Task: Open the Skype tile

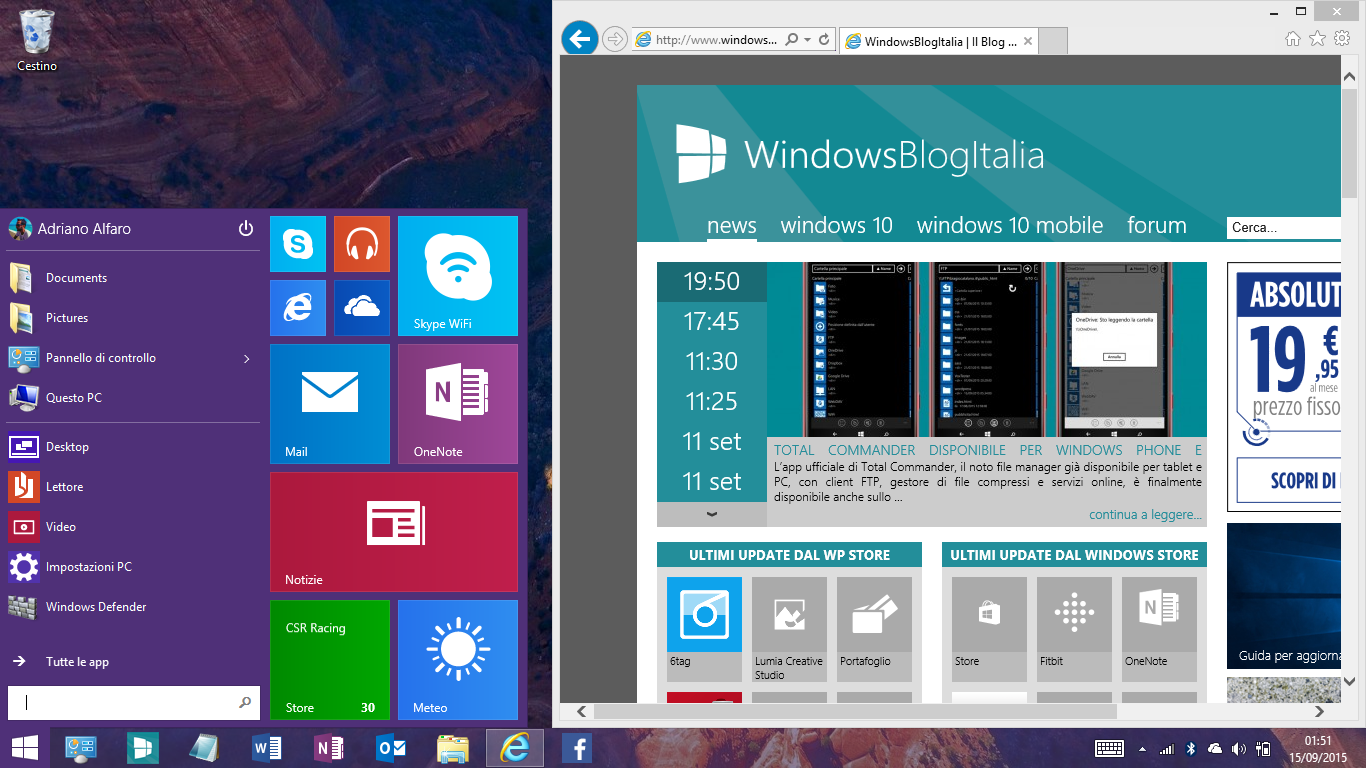Action: (298, 244)
